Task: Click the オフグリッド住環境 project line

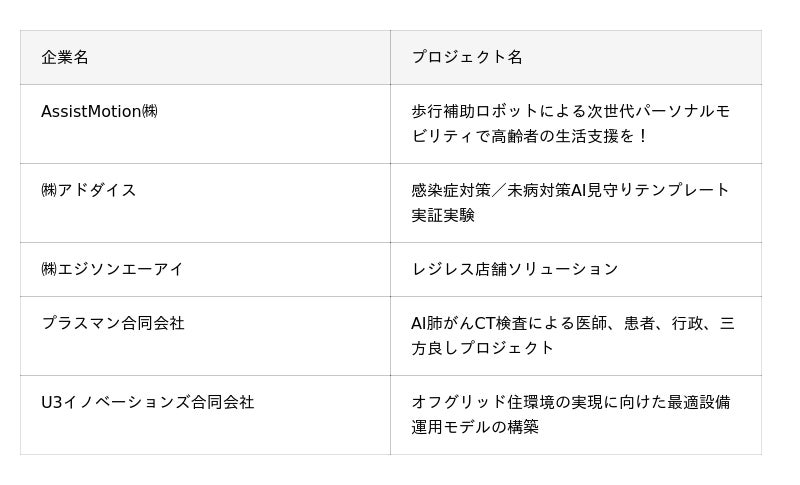Action: coord(570,402)
